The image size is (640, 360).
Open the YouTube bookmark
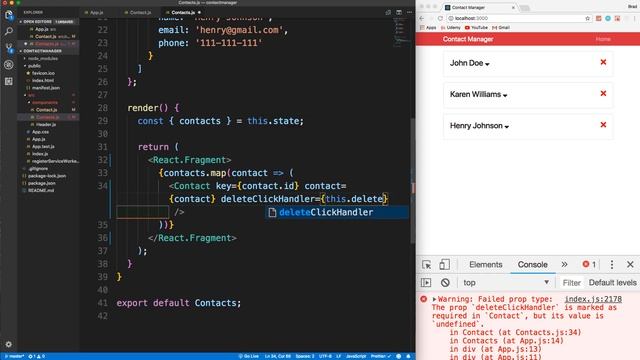coord(476,28)
